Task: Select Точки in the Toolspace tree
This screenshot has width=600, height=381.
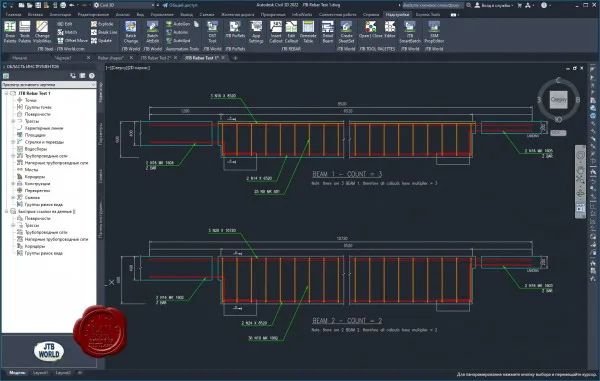Action: pyautogui.click(x=31, y=100)
